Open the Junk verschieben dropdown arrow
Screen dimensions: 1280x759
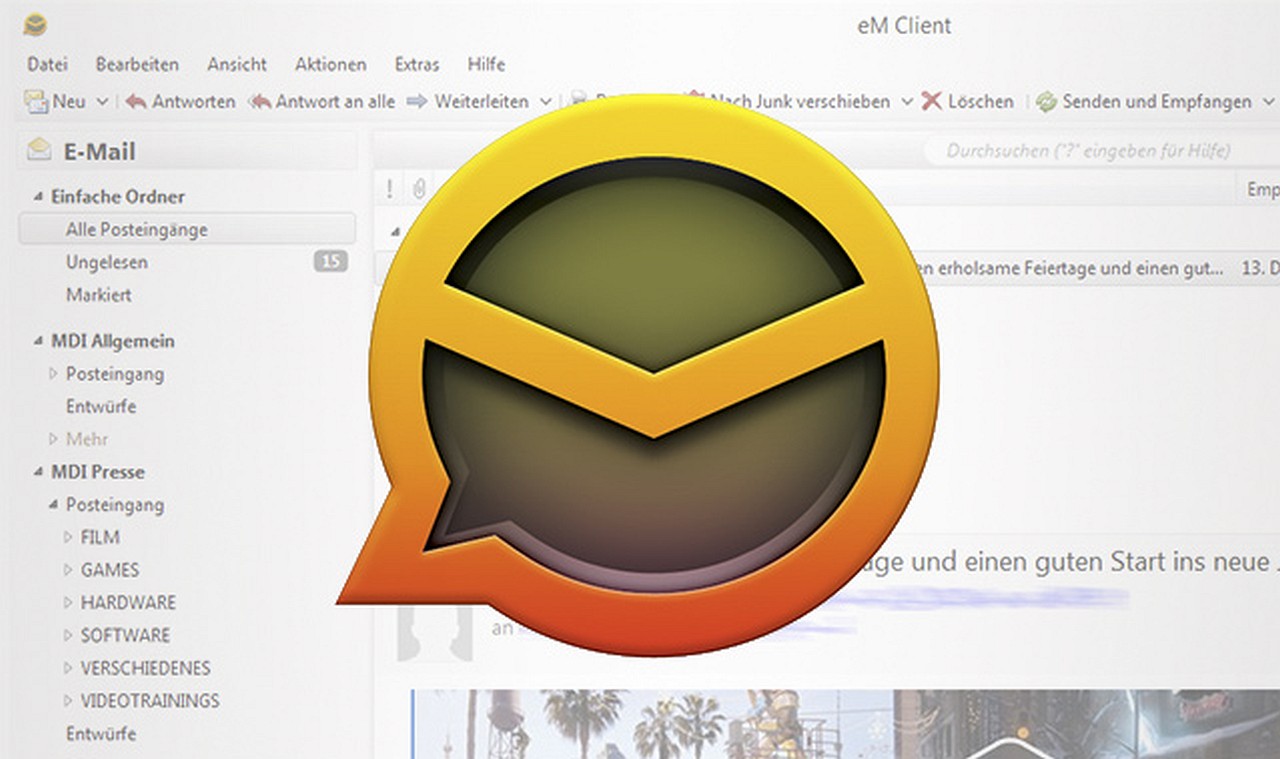(907, 102)
